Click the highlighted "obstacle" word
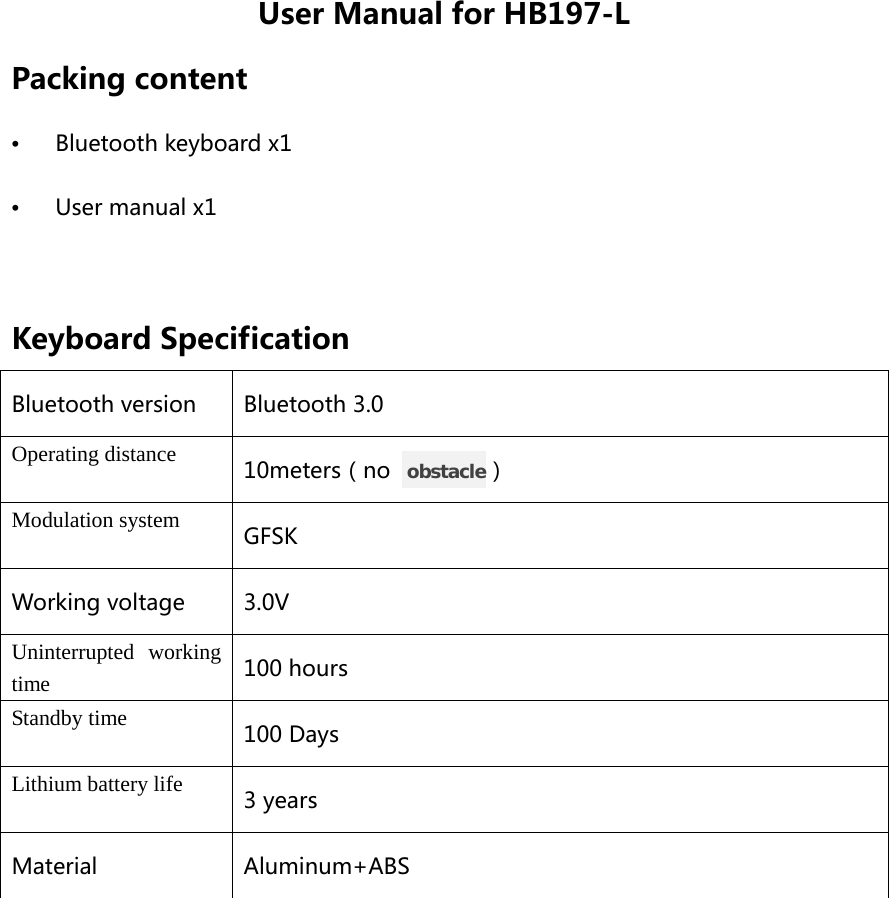 [445, 470]
